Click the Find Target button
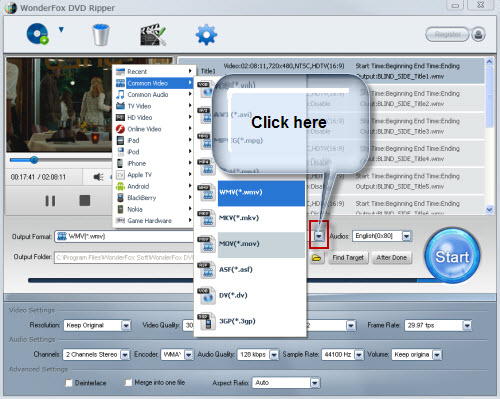This screenshot has height=399, width=500. pos(348,257)
